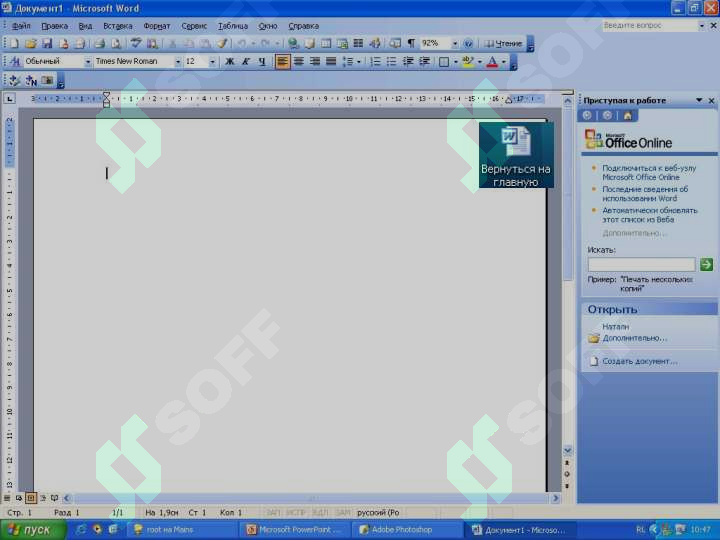Click the green search Go arrow
The image size is (720, 540).
[x=706, y=264]
